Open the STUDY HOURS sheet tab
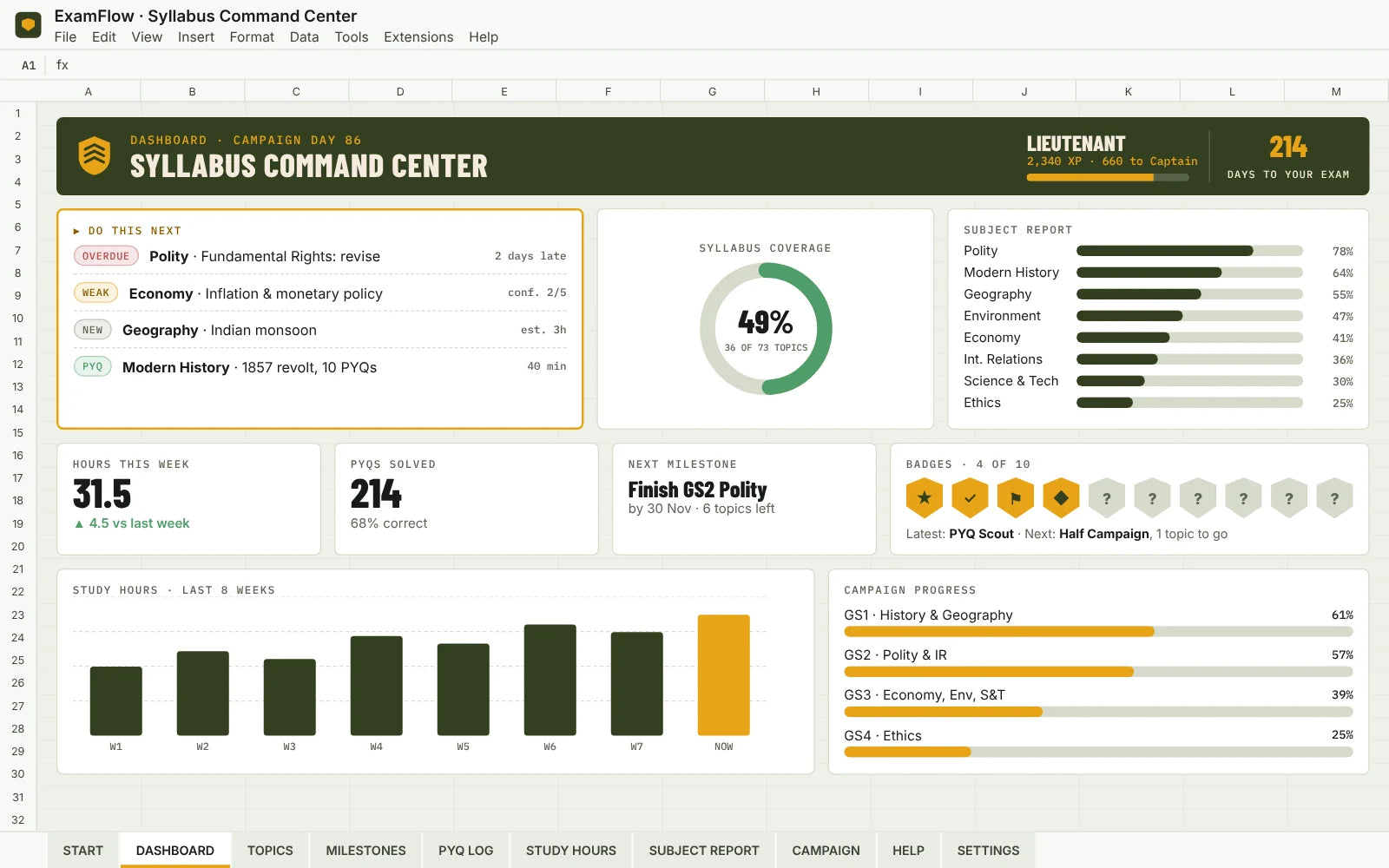 tap(571, 851)
